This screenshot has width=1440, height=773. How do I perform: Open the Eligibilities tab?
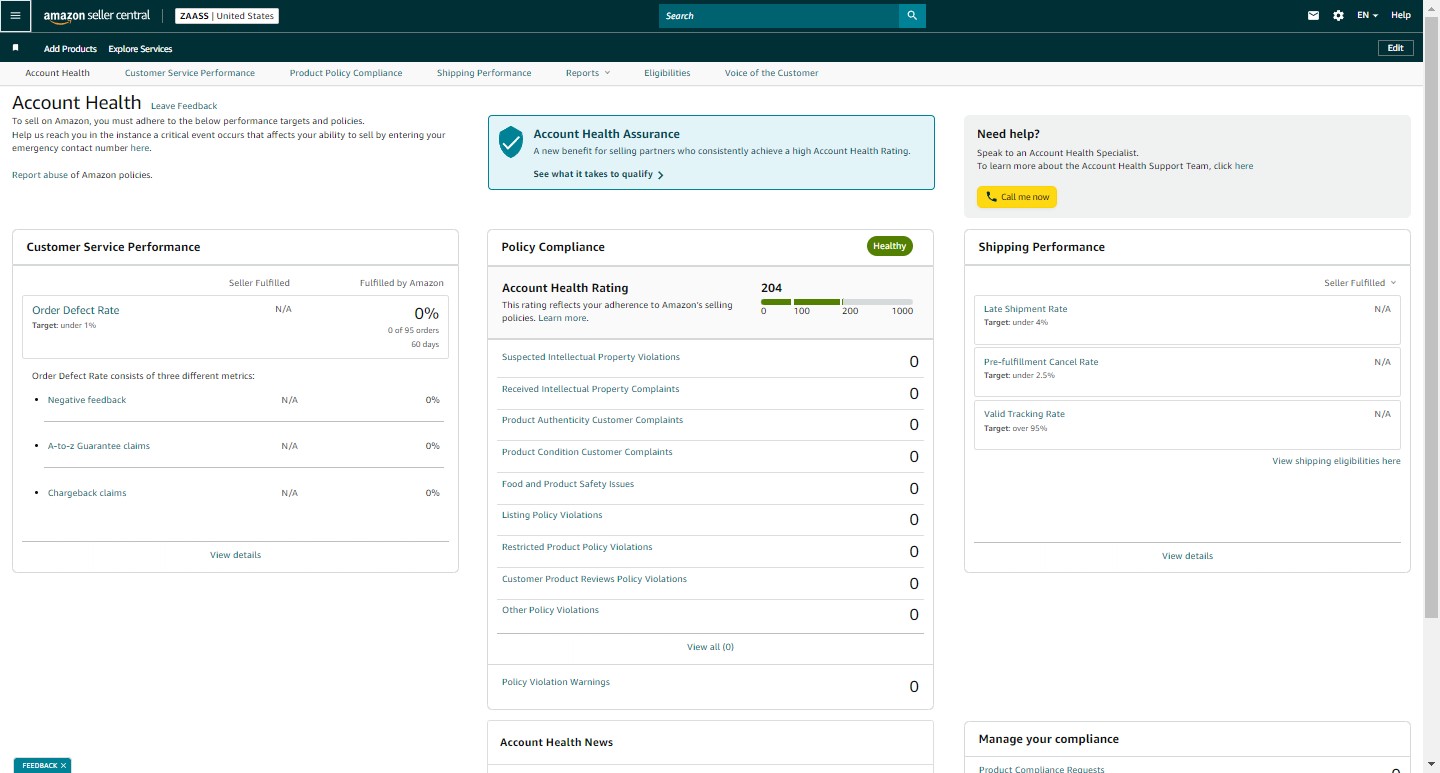667,73
